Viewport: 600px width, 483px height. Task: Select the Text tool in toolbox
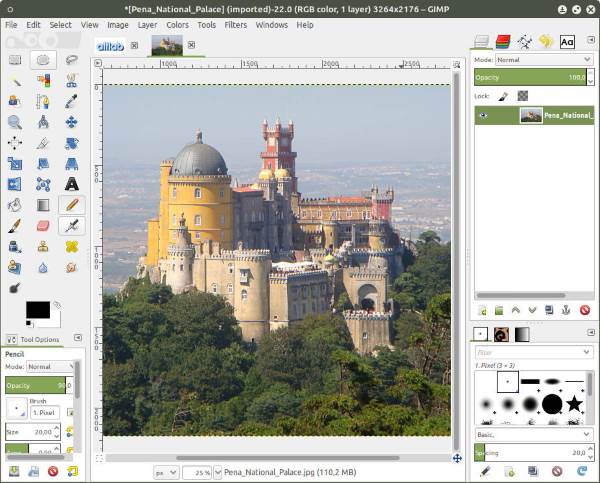coord(72,184)
